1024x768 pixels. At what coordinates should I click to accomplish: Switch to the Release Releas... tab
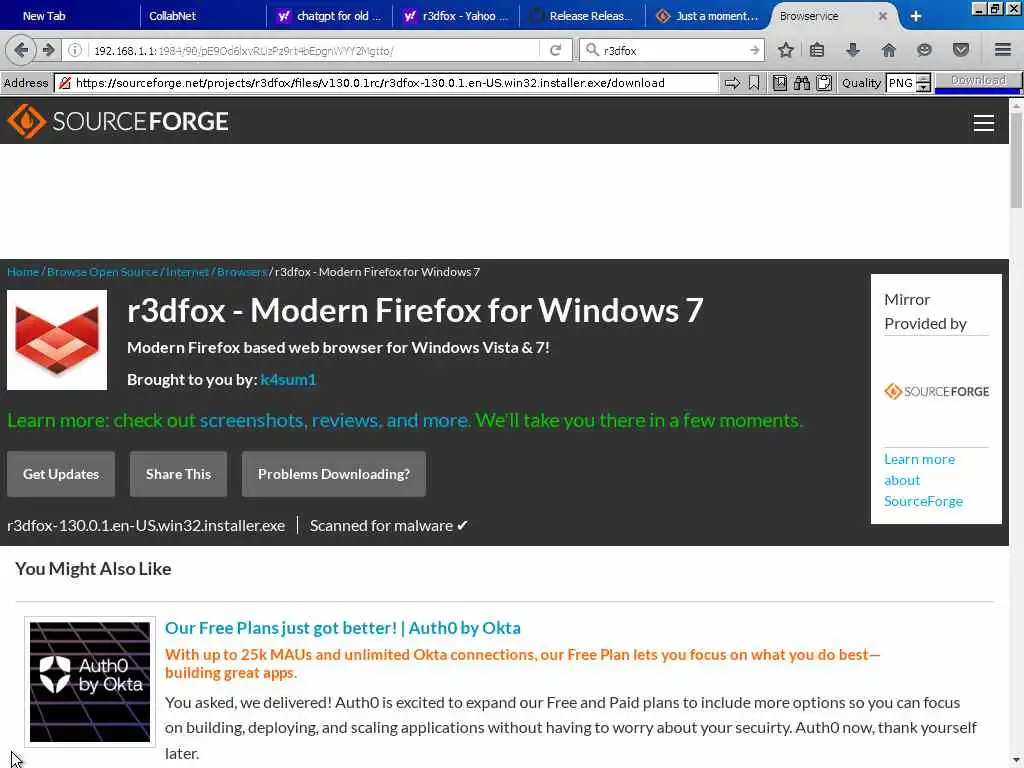coord(581,16)
